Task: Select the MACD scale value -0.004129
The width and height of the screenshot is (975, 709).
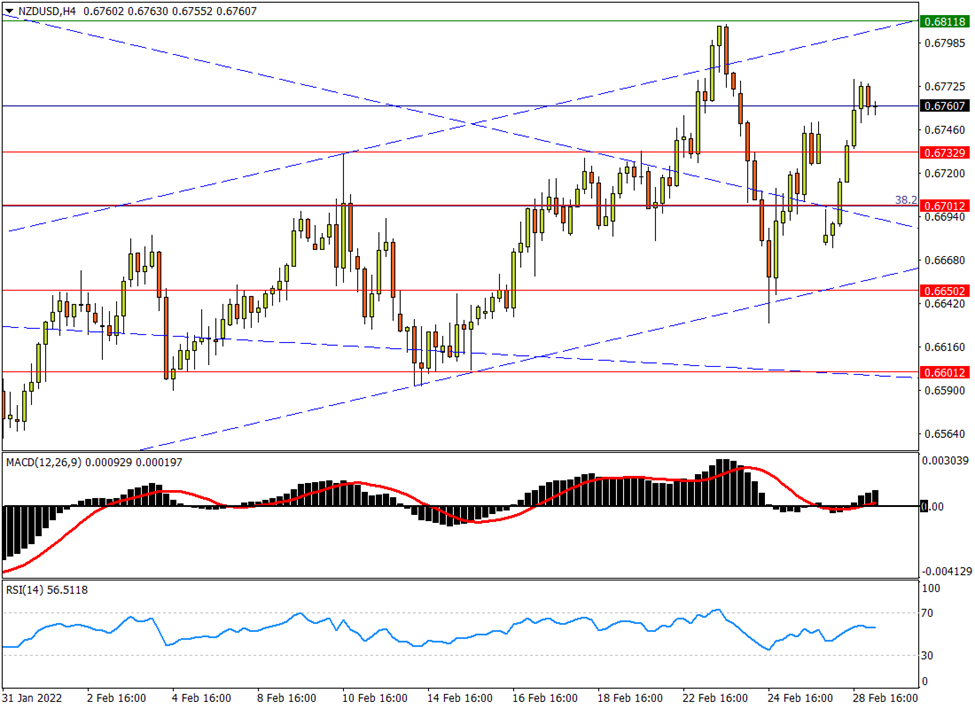Action: click(946, 571)
